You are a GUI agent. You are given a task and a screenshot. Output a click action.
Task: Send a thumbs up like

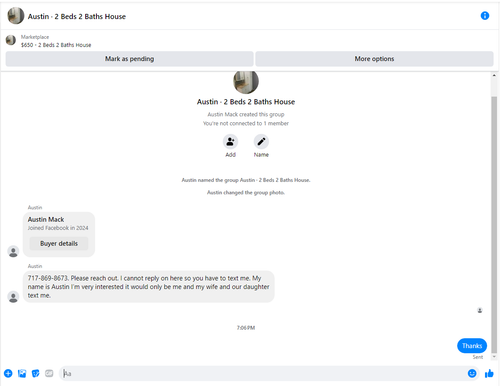[489, 373]
